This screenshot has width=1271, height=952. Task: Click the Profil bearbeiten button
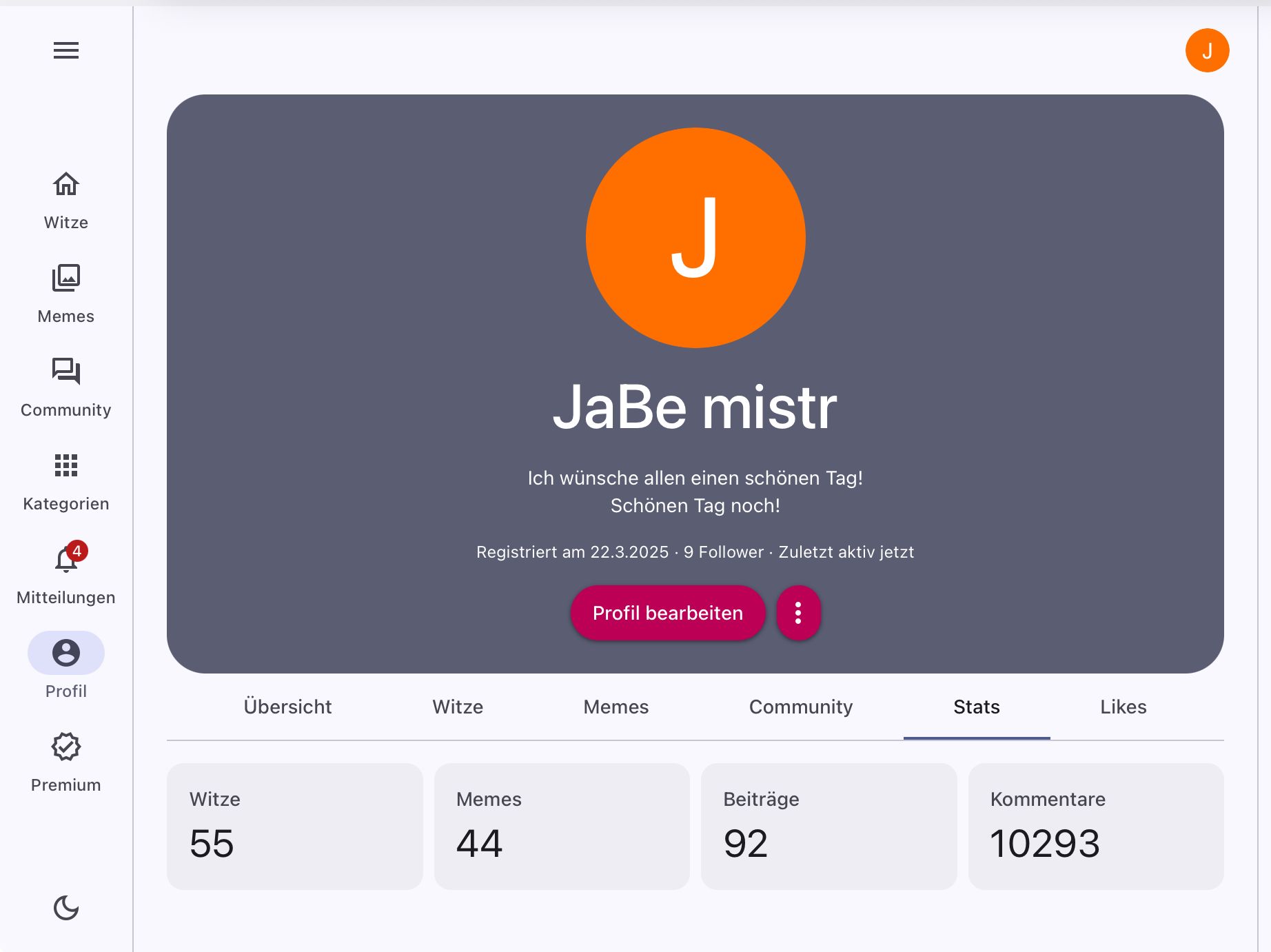pos(667,613)
